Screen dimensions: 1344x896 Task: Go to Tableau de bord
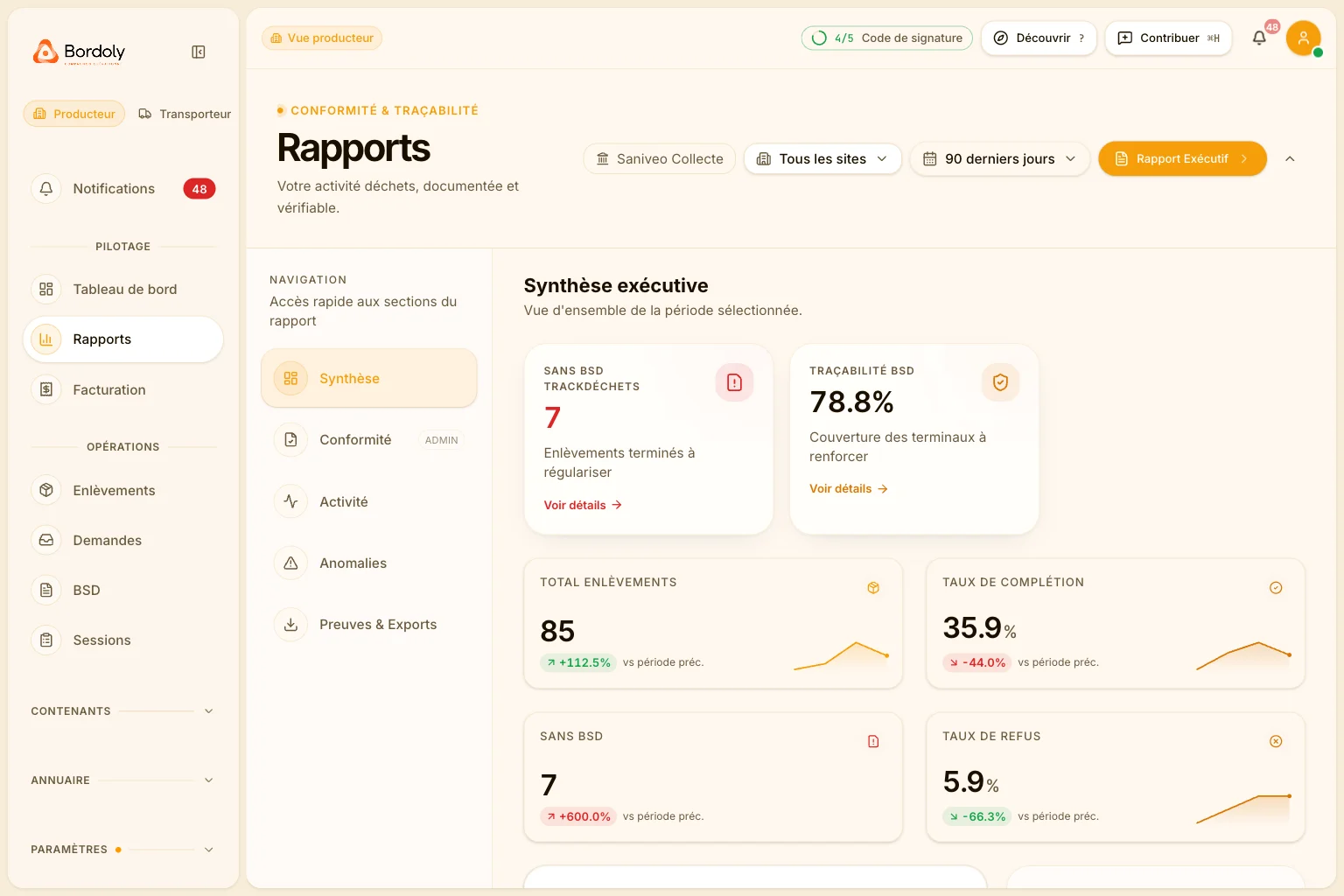123,289
